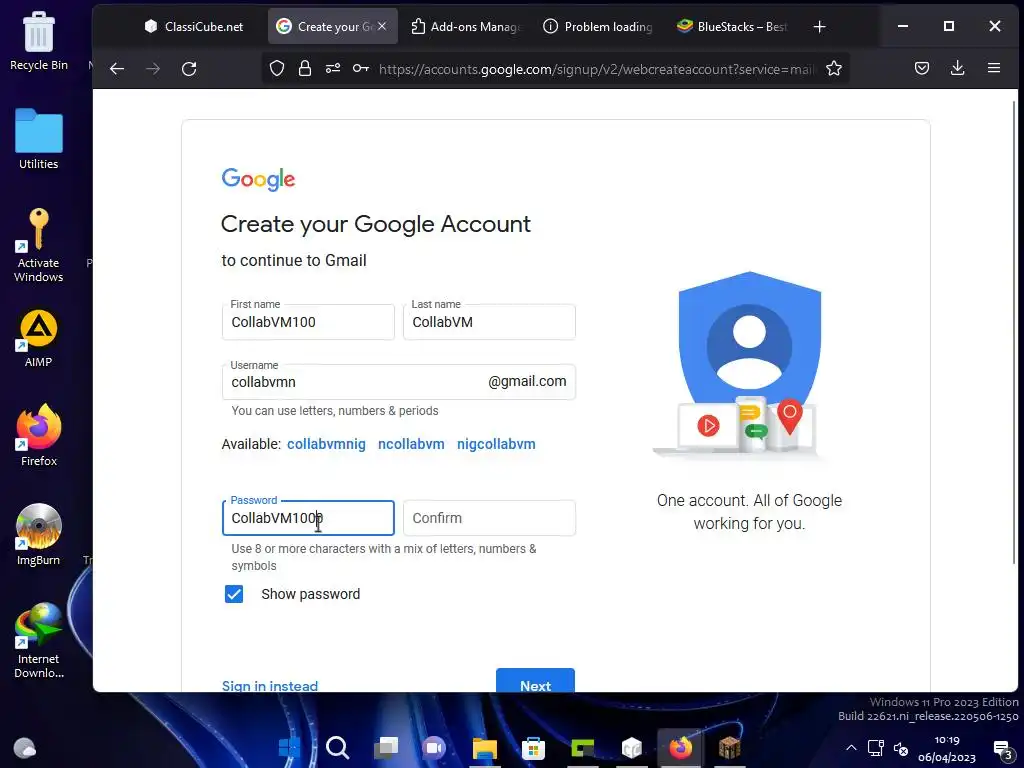Reload the current page
Viewport: 1024px width, 768px height.
pos(189,69)
